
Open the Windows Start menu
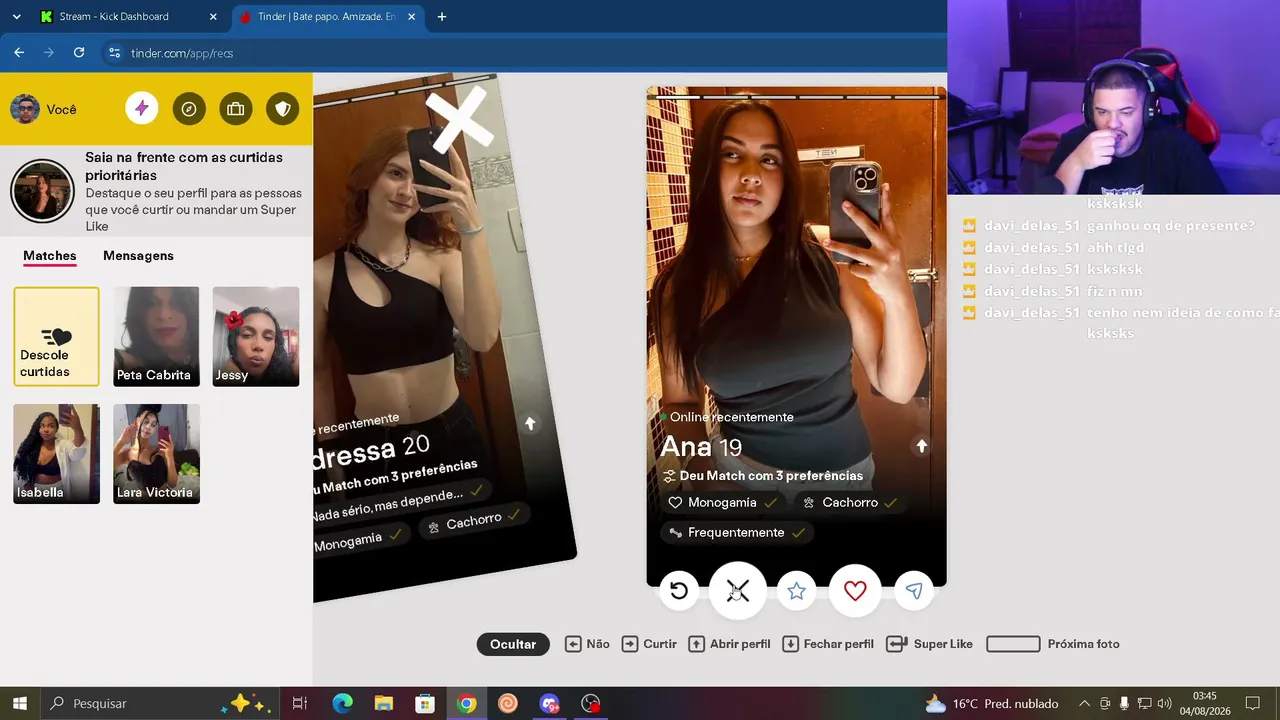pos(19,703)
